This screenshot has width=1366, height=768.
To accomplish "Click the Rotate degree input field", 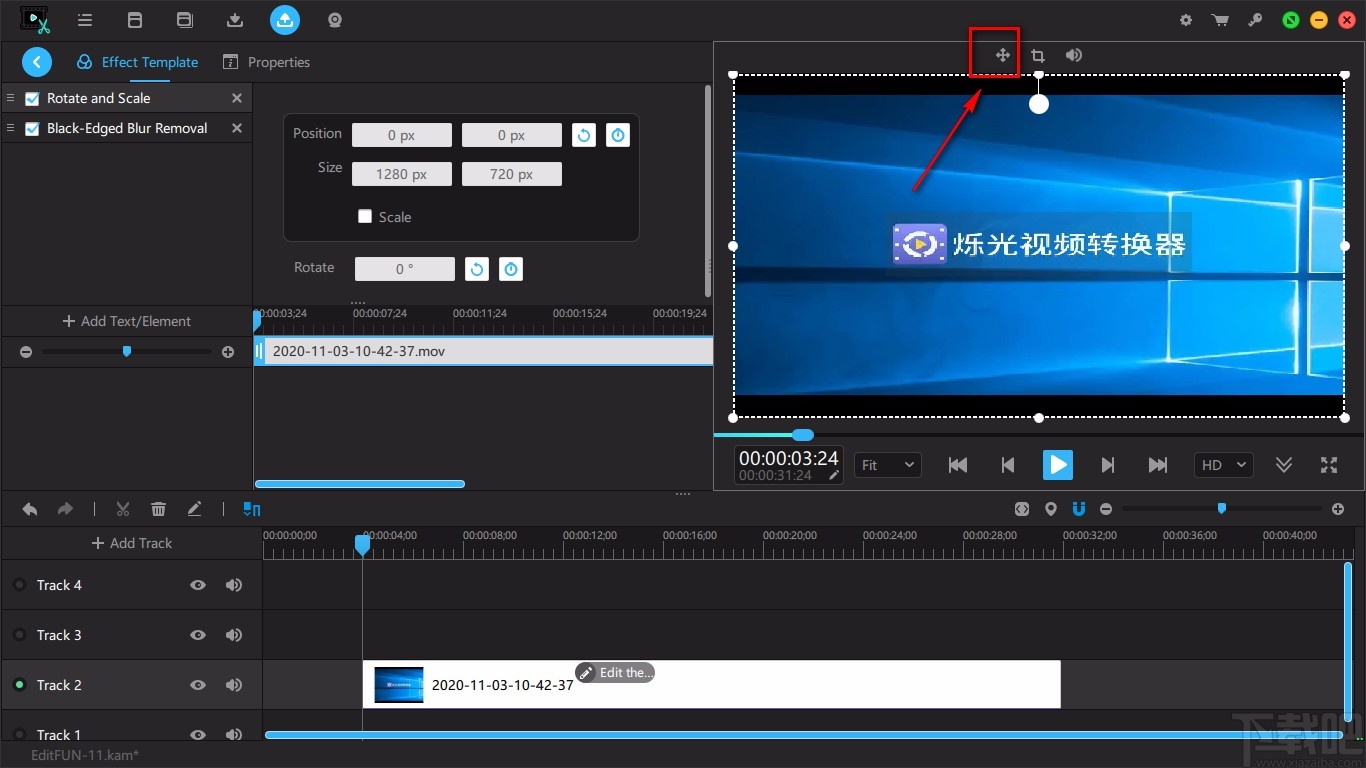I will coord(405,269).
